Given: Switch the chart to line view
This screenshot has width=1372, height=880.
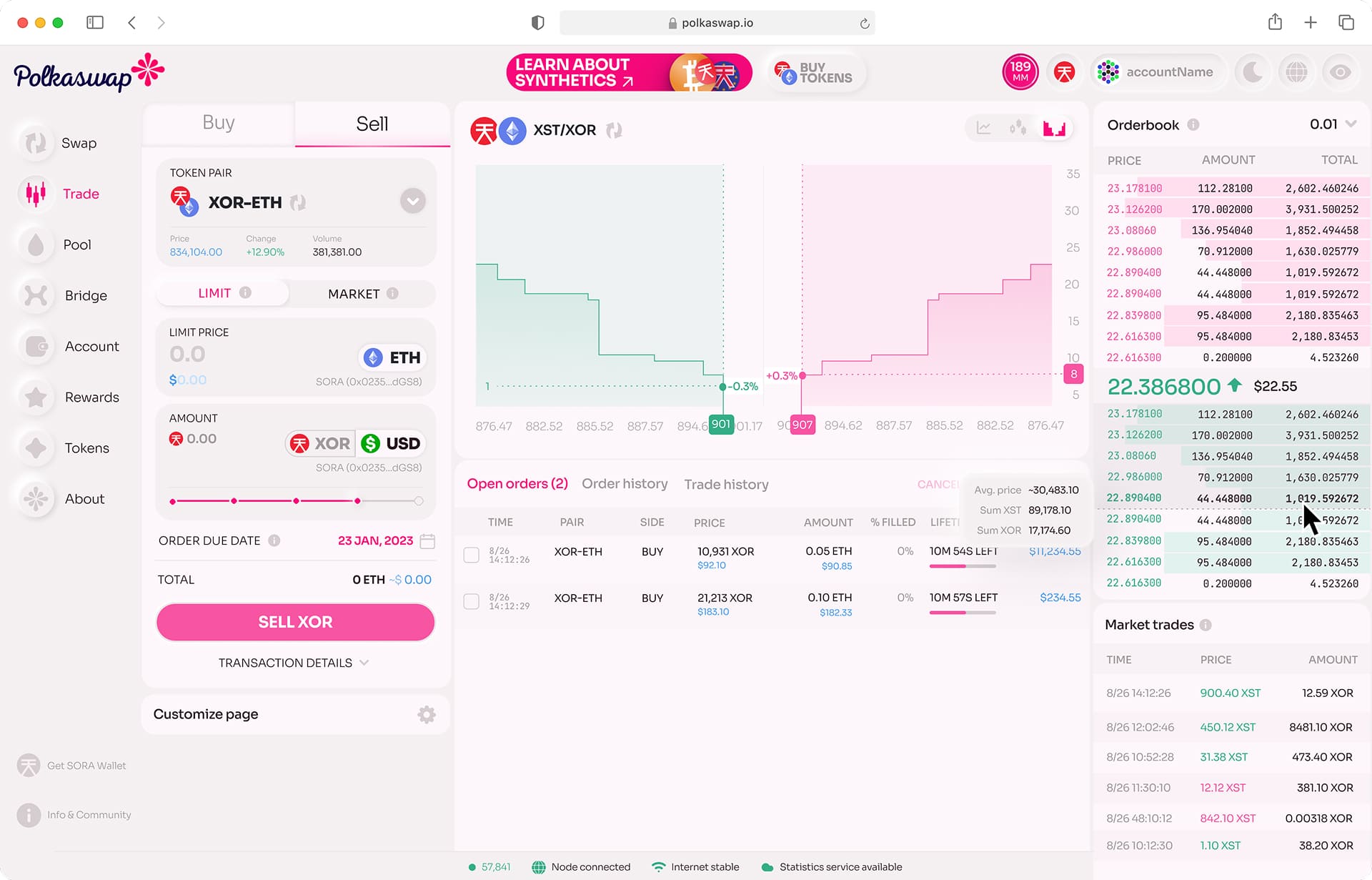Looking at the screenshot, I should (984, 127).
